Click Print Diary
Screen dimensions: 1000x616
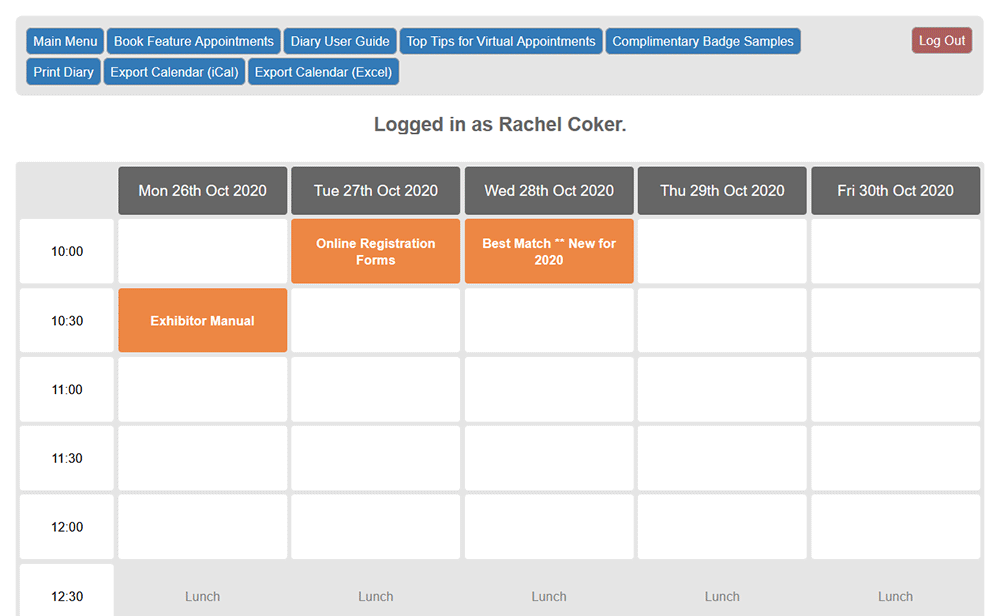pos(62,72)
